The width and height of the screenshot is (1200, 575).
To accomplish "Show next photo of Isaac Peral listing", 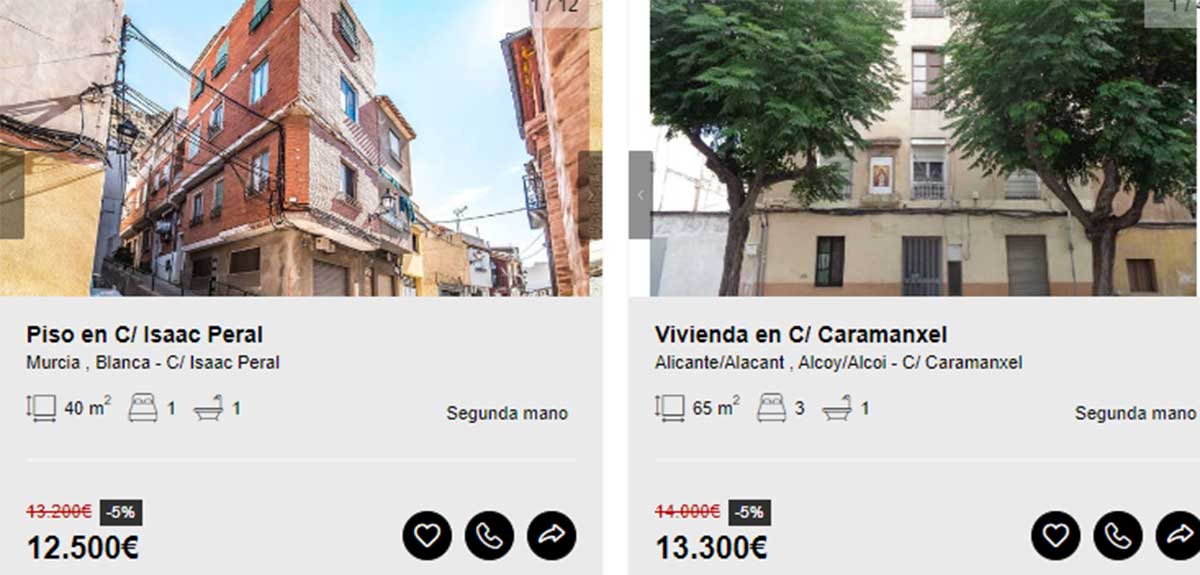I will 590,195.
